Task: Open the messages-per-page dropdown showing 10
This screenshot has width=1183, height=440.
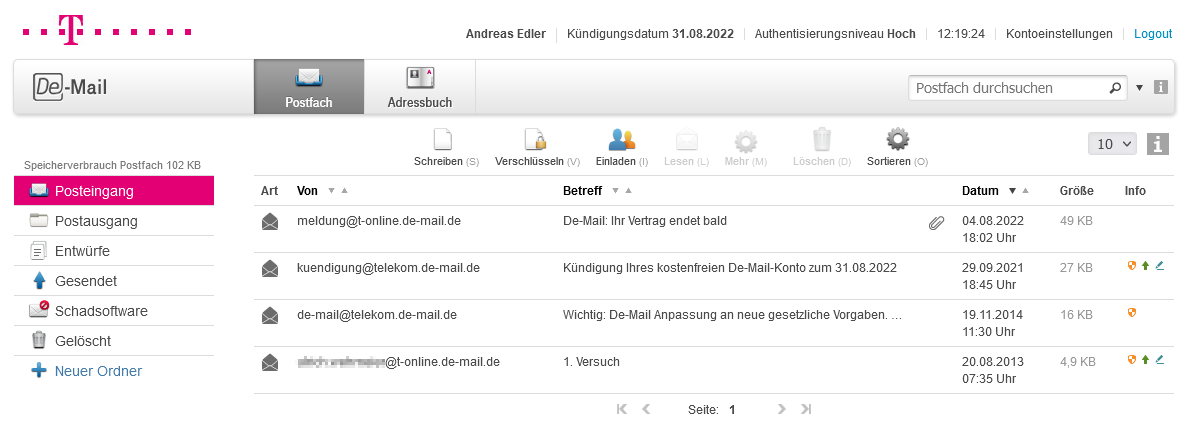Action: [x=1112, y=144]
